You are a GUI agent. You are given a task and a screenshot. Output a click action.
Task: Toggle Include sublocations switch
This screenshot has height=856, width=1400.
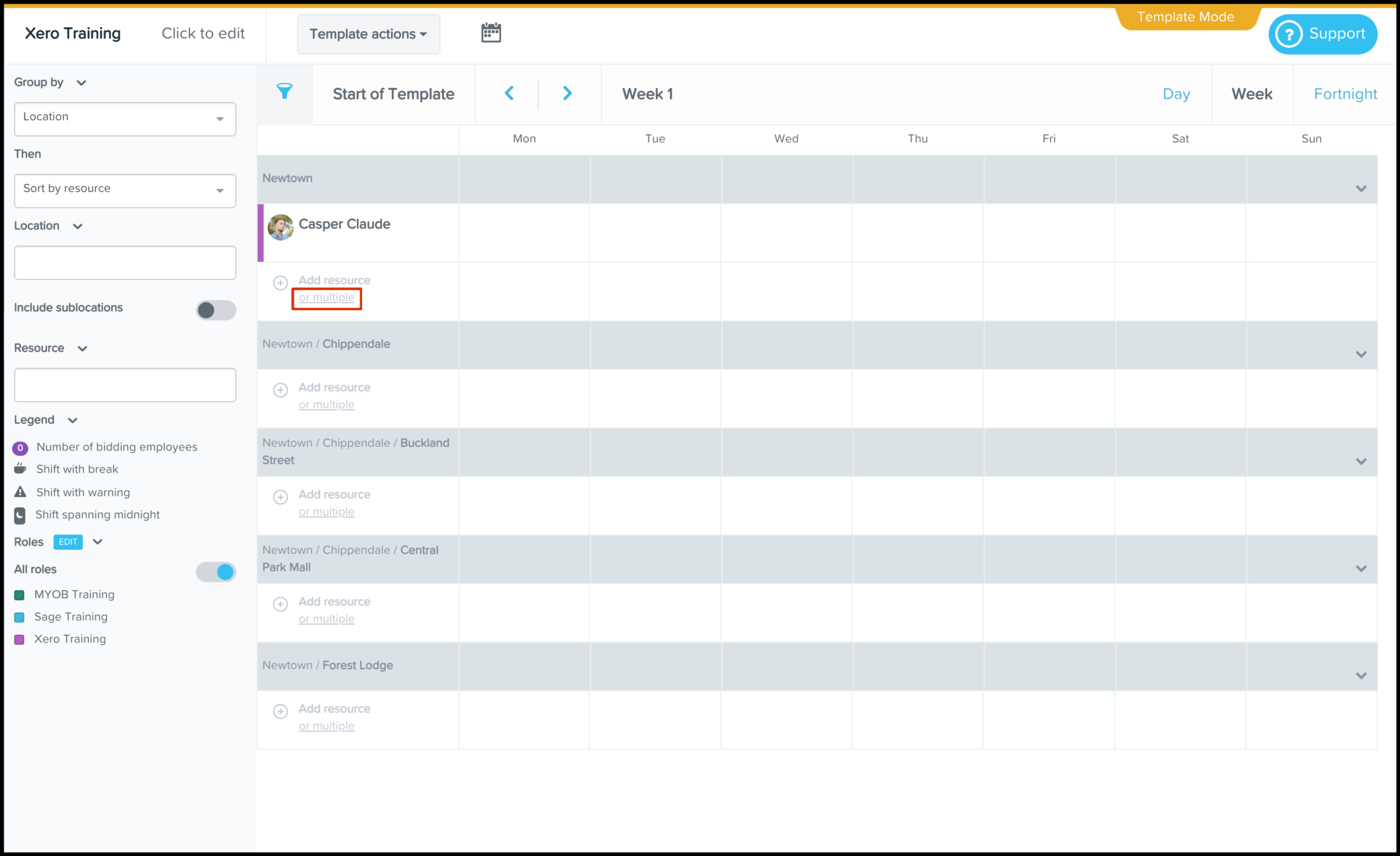[215, 310]
